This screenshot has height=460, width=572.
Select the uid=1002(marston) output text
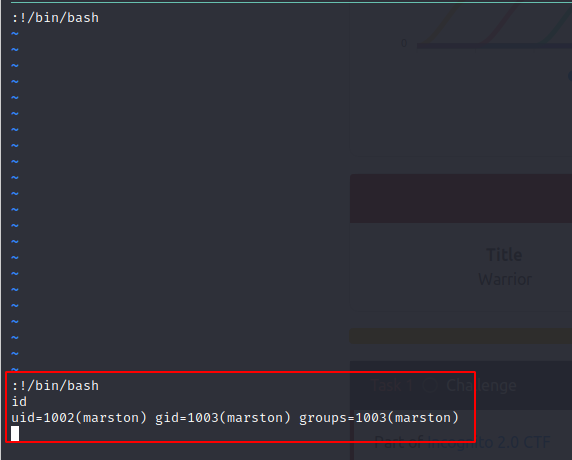(79, 418)
